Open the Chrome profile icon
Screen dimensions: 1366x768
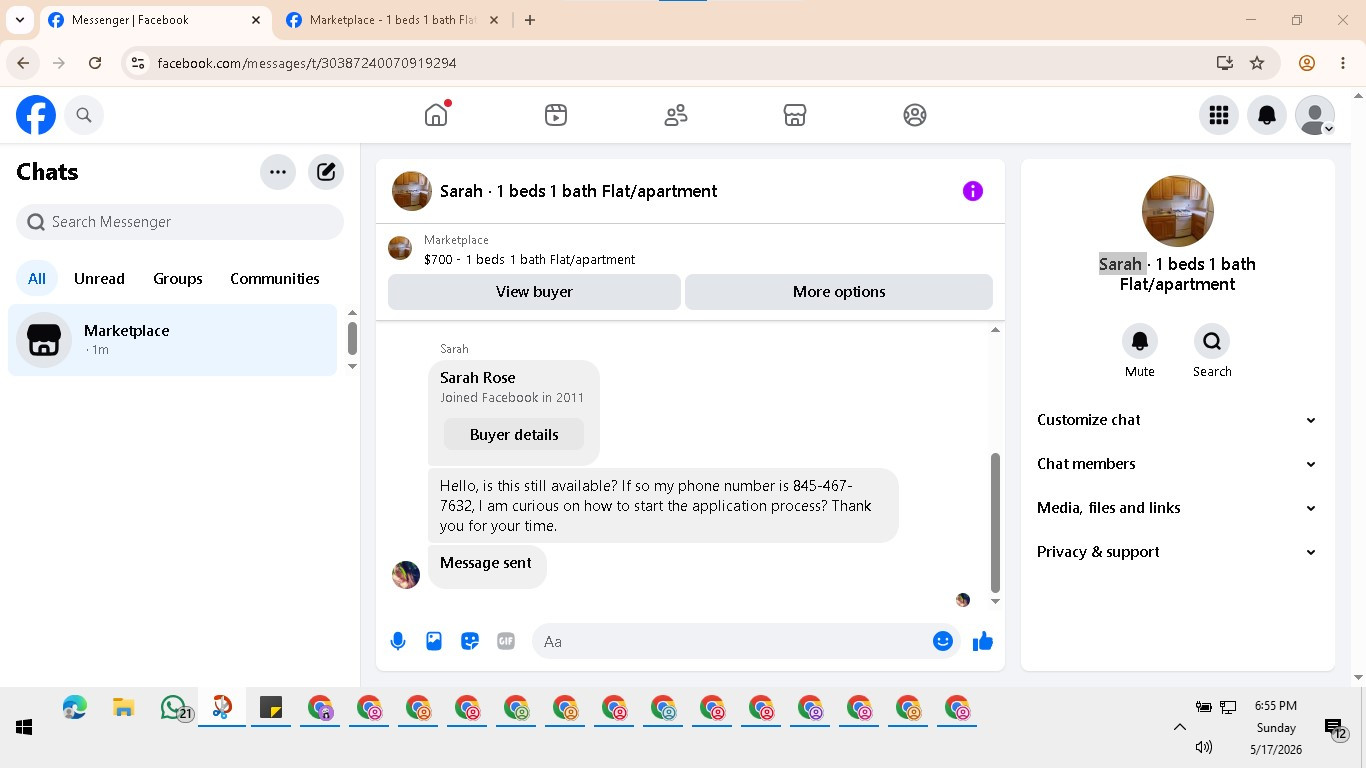point(1307,63)
